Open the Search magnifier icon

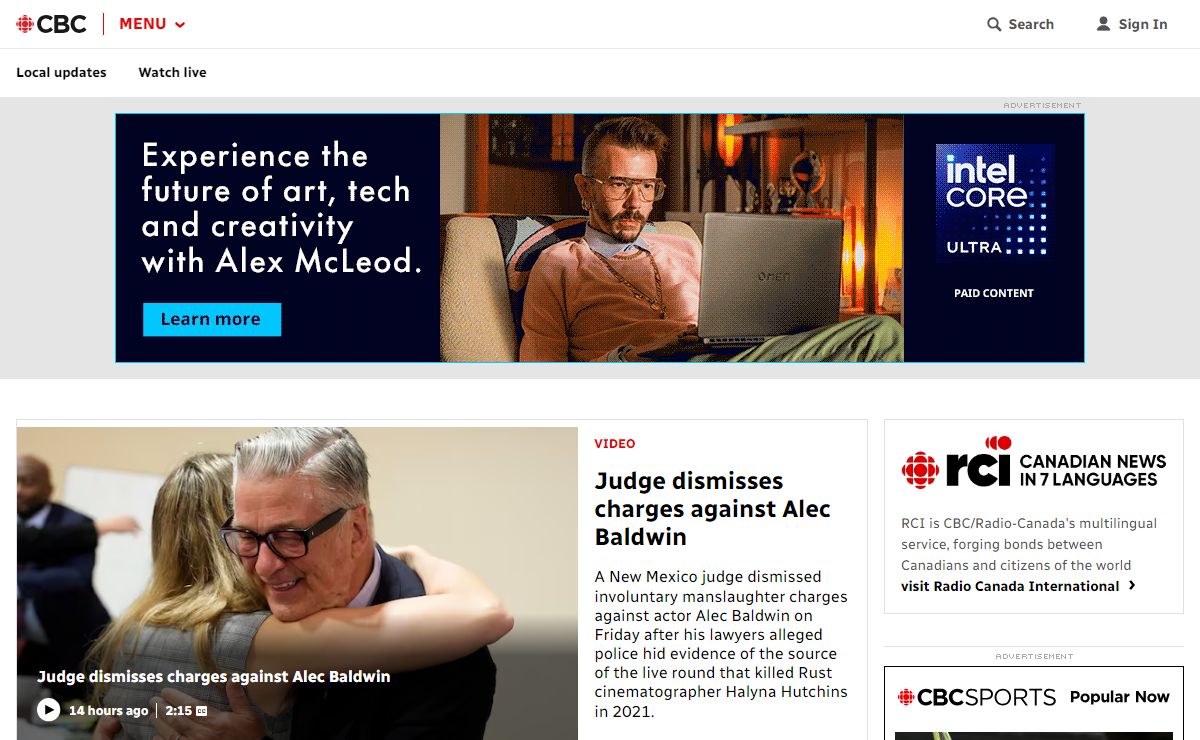click(x=994, y=24)
